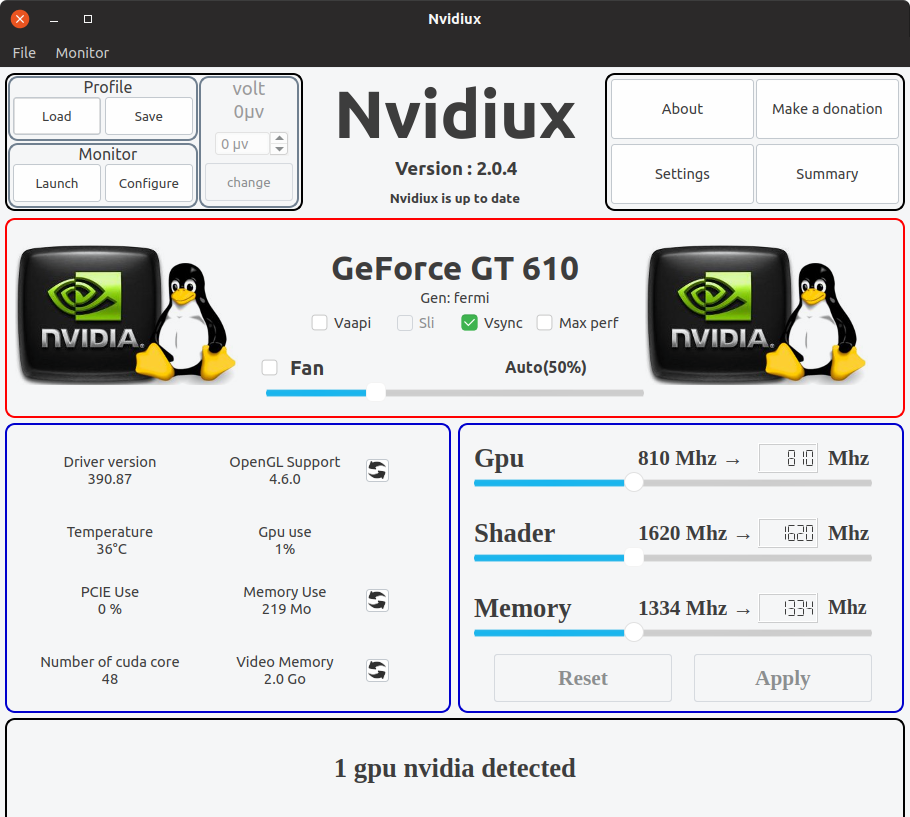
Task: Click the Memory frequency slider handle
Action: pyautogui.click(x=634, y=632)
